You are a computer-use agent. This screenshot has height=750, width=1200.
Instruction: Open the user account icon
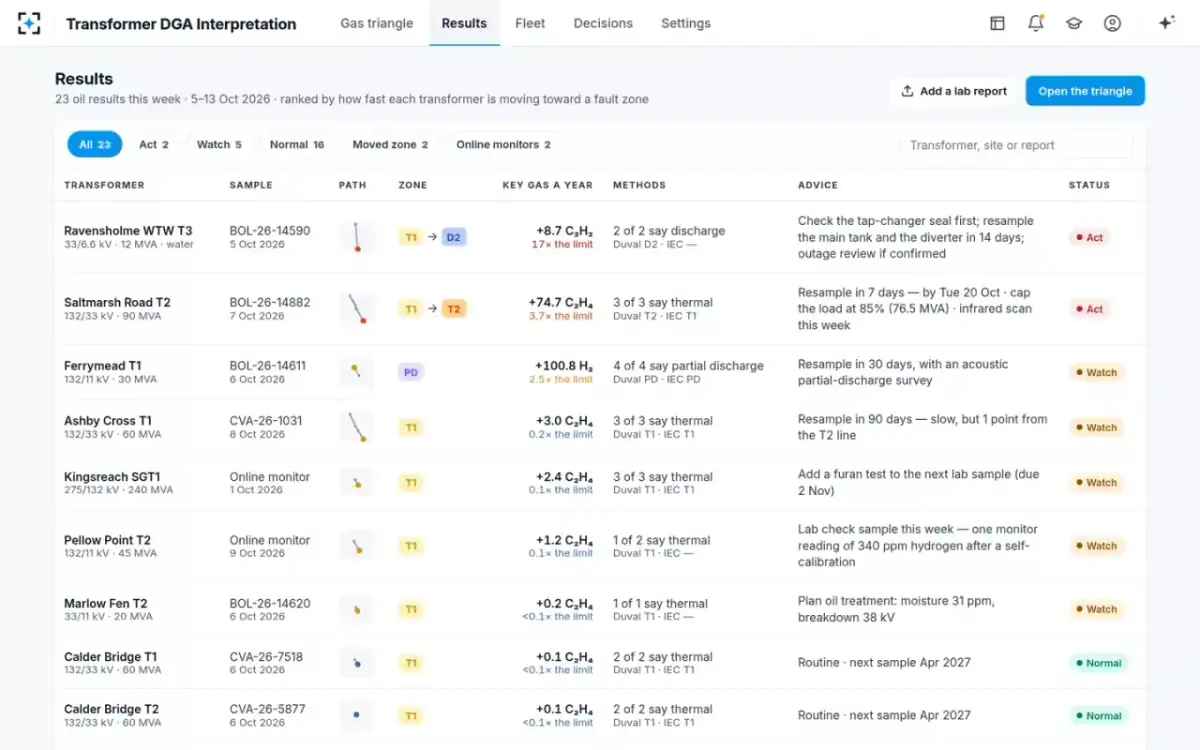click(1112, 23)
